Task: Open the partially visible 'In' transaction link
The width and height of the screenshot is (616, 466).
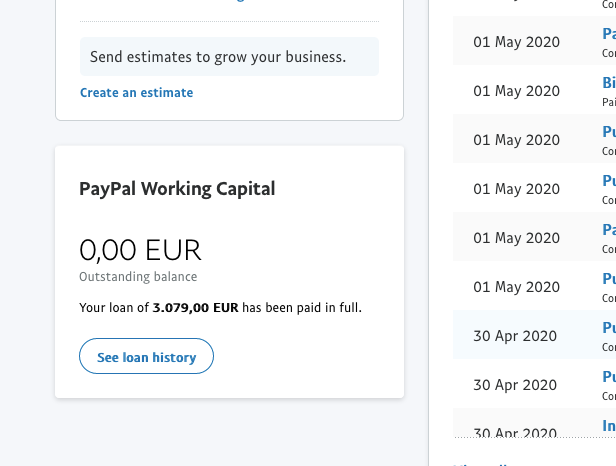Action: [x=609, y=426]
